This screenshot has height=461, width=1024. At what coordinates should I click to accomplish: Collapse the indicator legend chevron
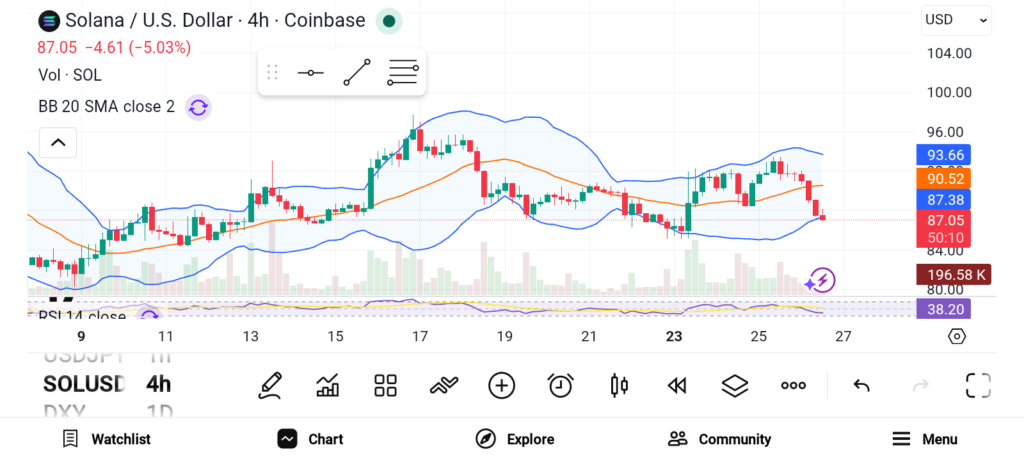(x=58, y=144)
